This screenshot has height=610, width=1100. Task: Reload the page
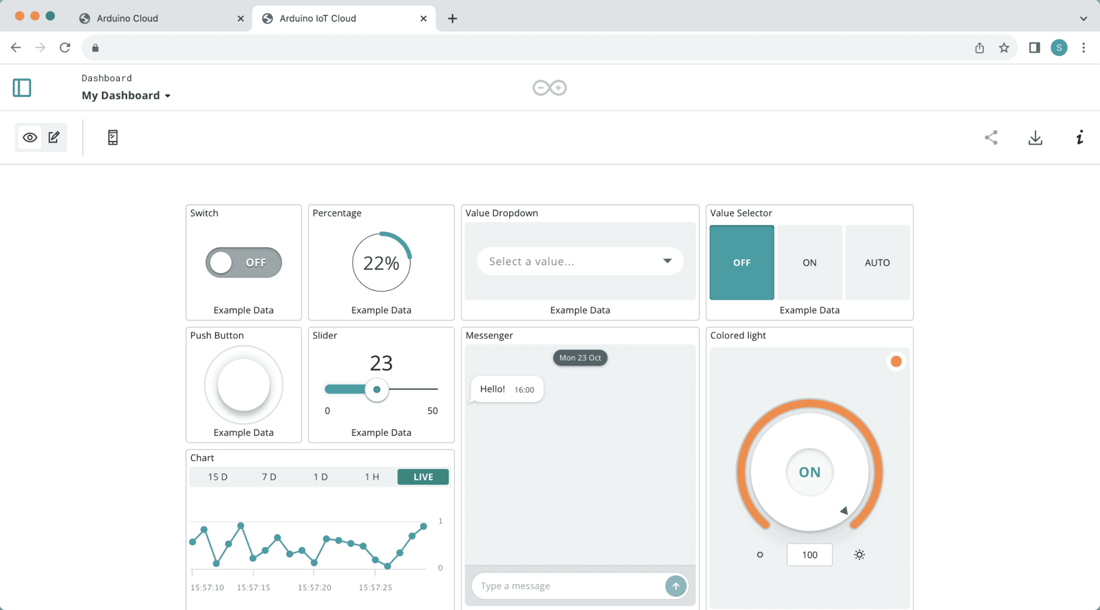coord(65,48)
